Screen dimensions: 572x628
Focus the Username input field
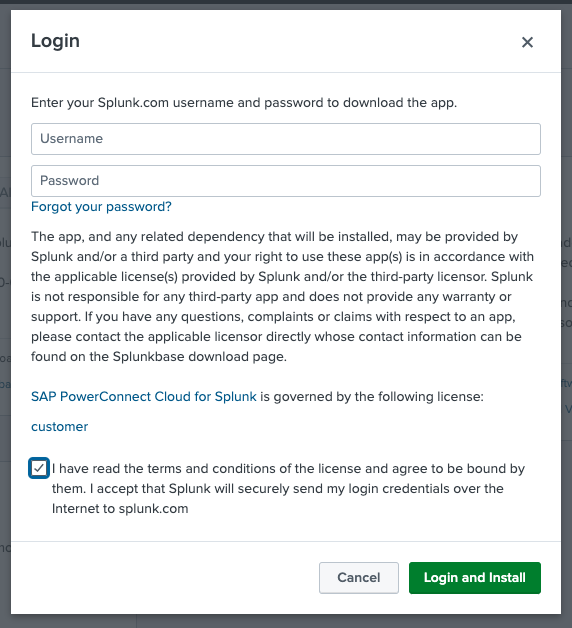point(286,139)
